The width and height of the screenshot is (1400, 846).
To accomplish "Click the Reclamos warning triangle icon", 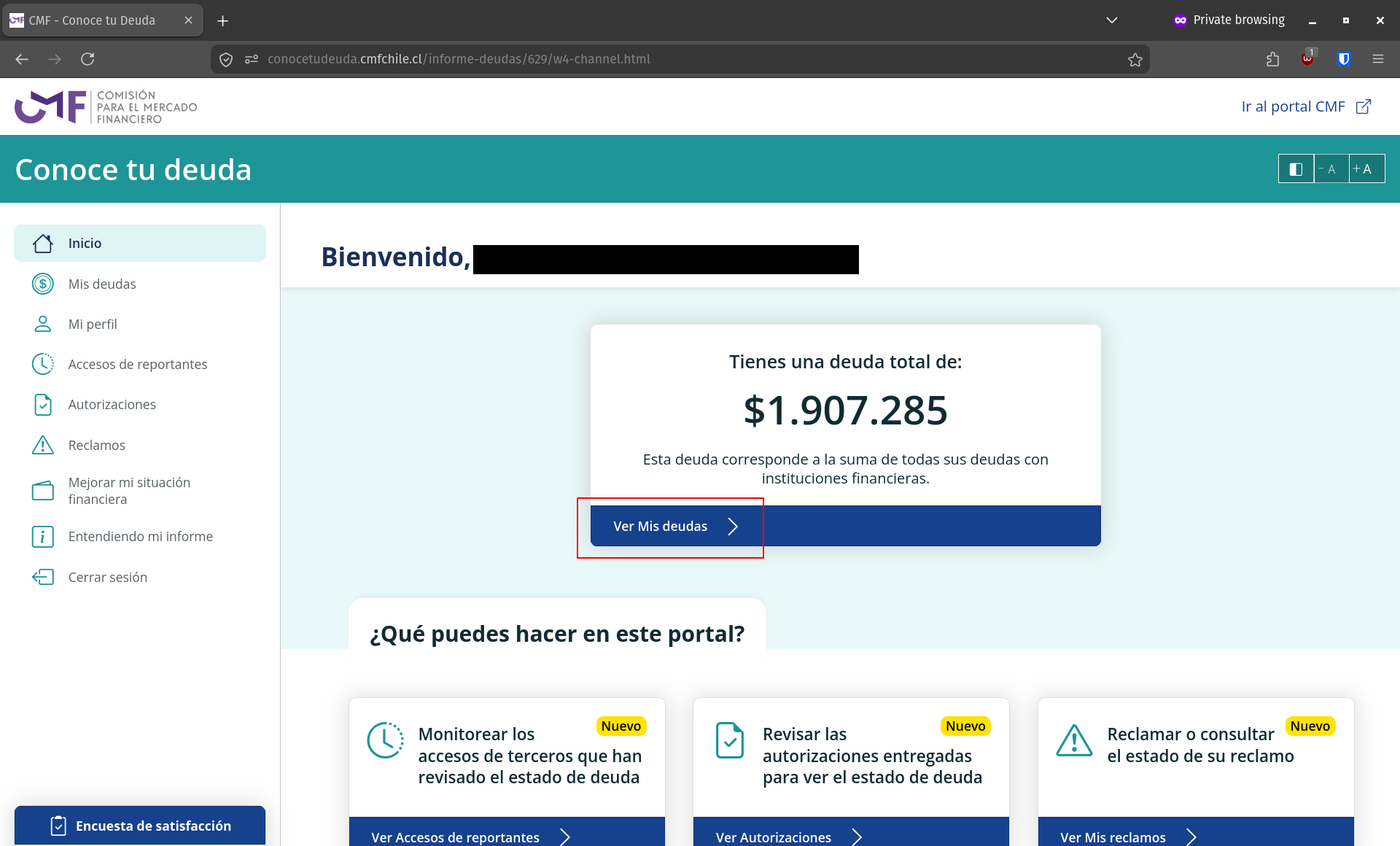I will pyautogui.click(x=43, y=445).
